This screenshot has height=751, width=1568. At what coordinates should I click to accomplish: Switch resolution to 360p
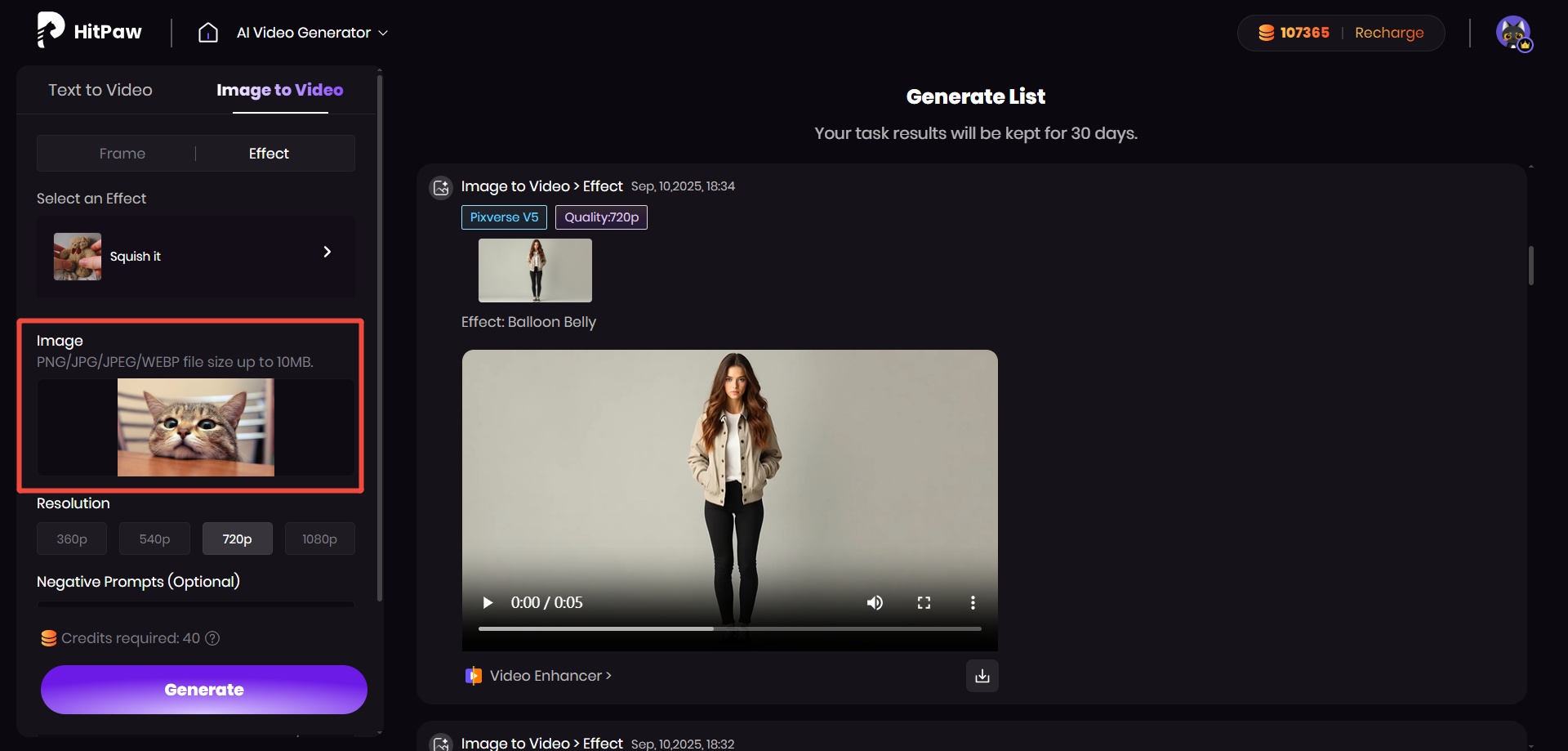71,539
